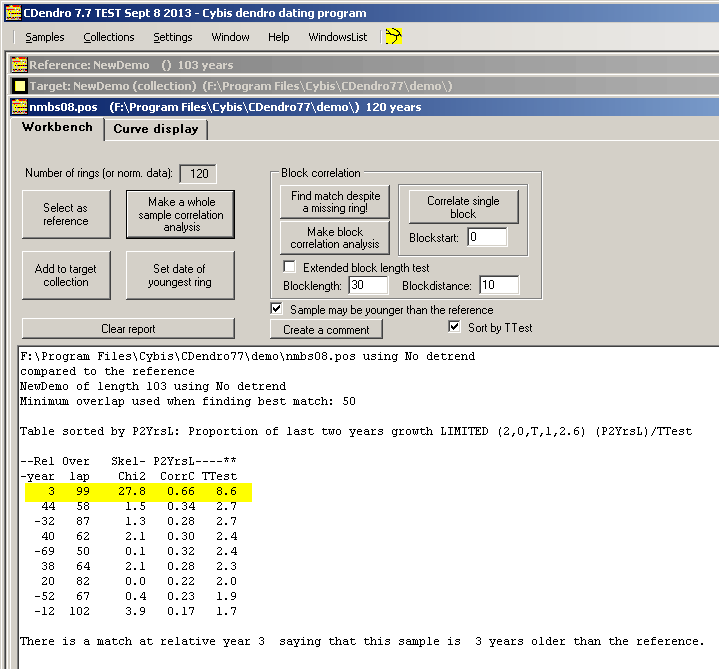Click the result row with relative year 38
This screenshot has height=669, width=719.
pyautogui.click(x=138, y=566)
